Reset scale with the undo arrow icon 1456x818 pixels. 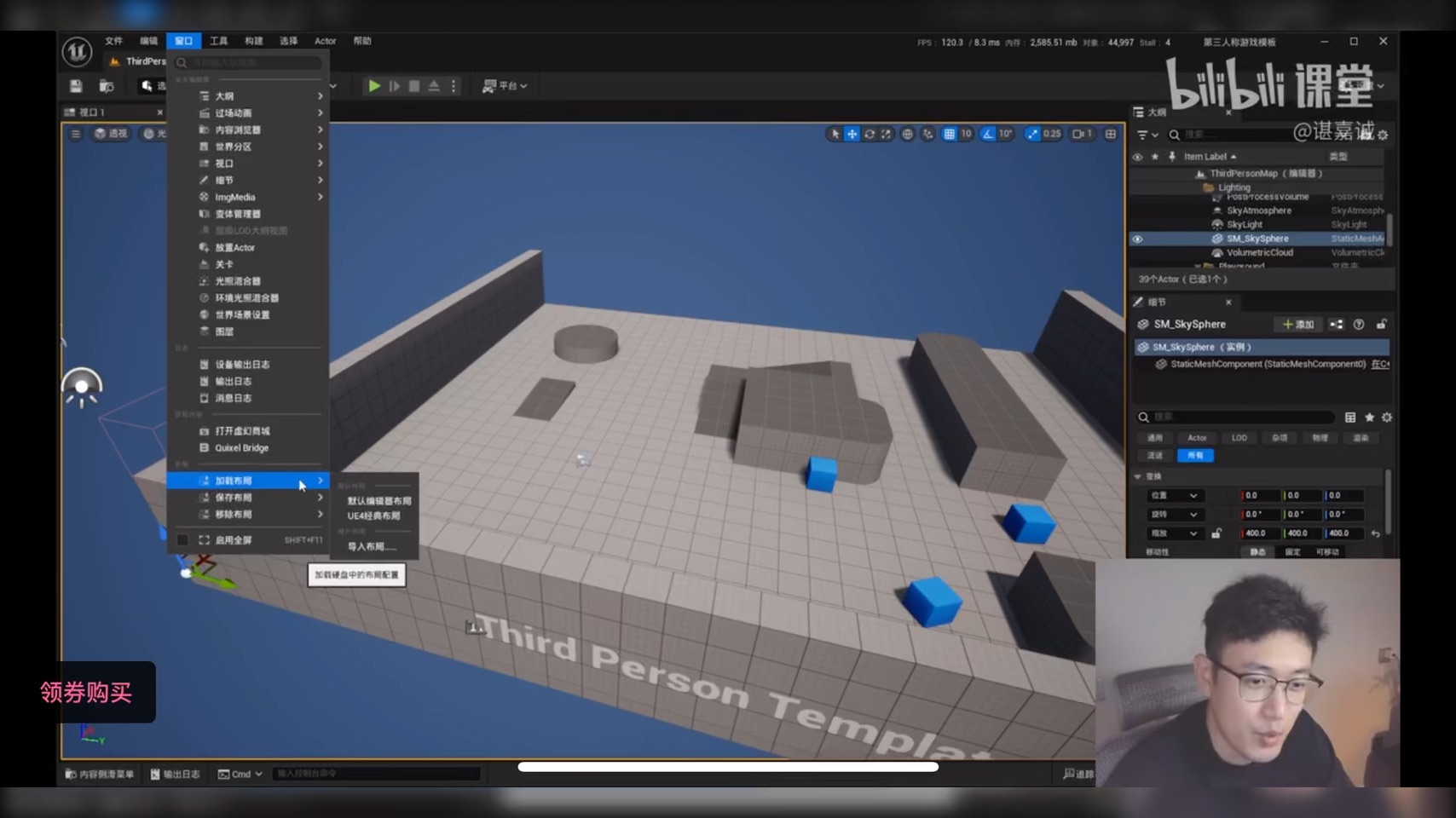click(1375, 533)
